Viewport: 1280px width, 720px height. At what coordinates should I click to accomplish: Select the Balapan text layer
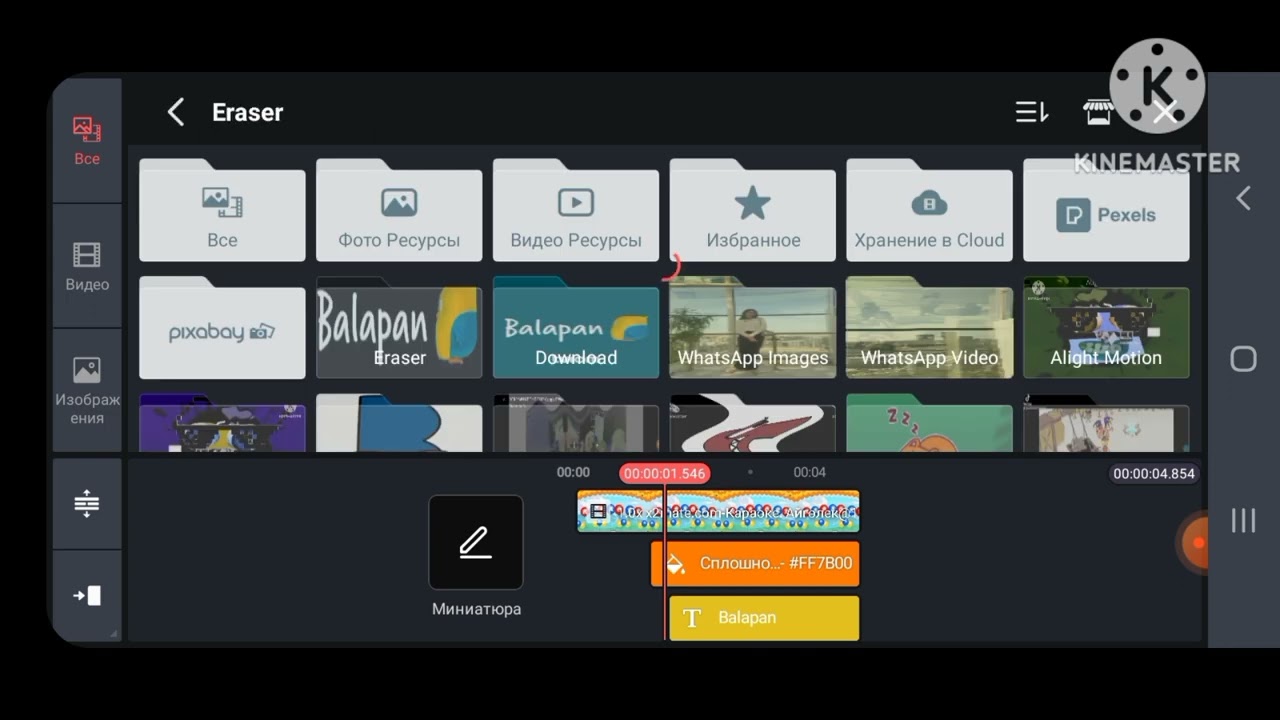coord(764,618)
